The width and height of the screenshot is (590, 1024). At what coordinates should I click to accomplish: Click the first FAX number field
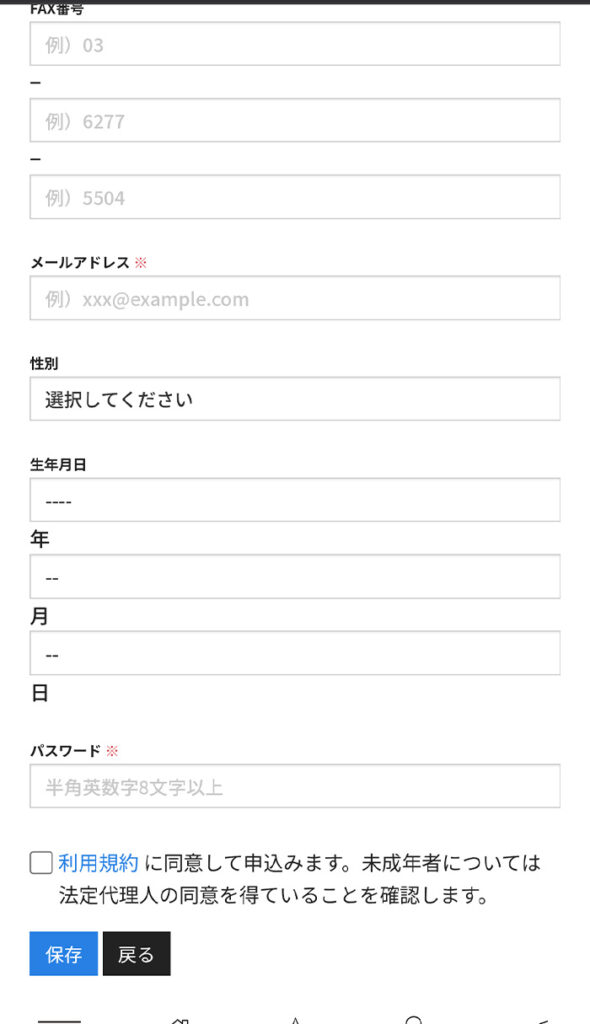tap(295, 44)
